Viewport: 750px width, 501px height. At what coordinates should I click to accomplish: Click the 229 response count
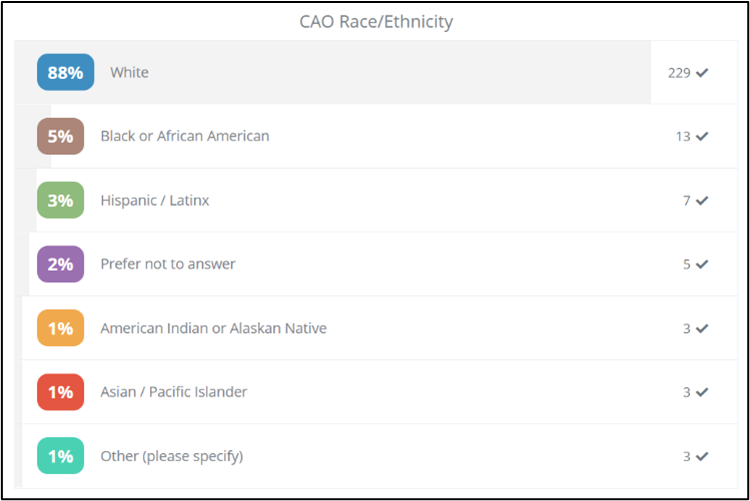679,73
